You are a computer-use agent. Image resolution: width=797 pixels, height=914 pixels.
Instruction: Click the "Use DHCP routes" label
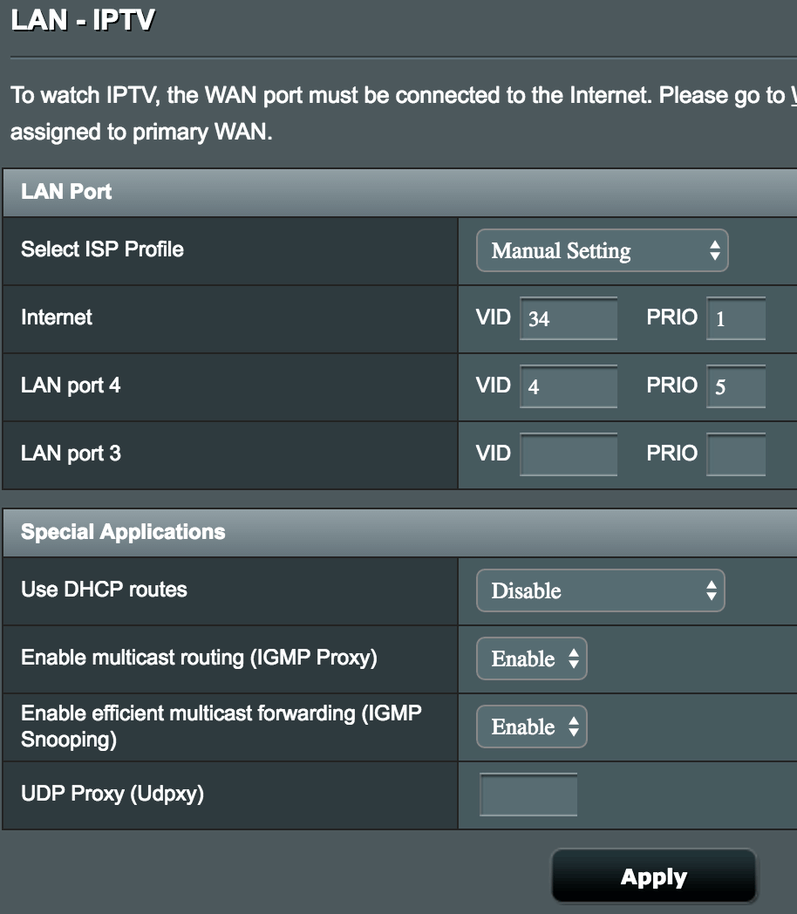pos(104,589)
